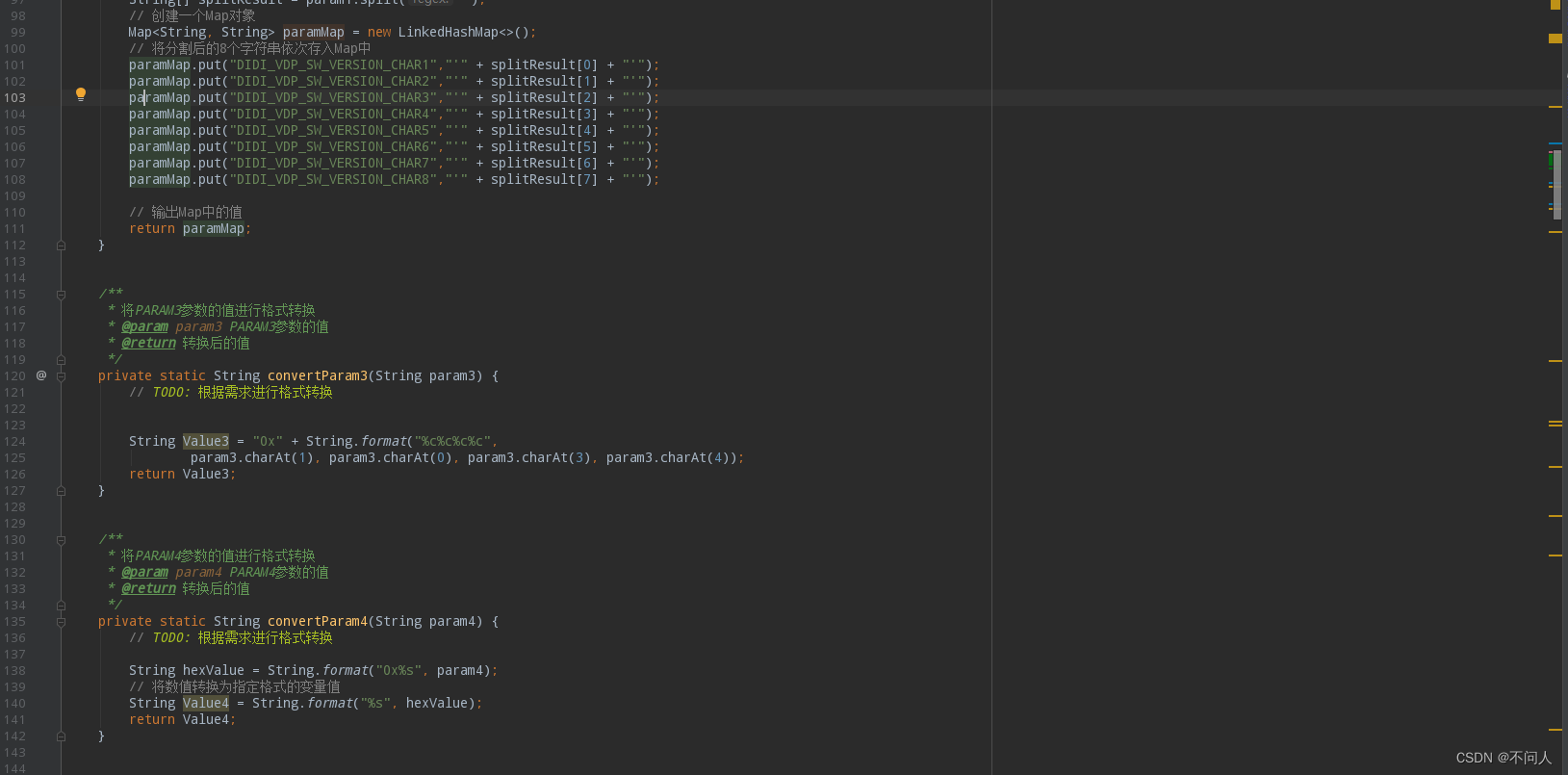The width and height of the screenshot is (1568, 775).
Task: Collapse the Javadoc fold at line 130
Action: coord(61,540)
